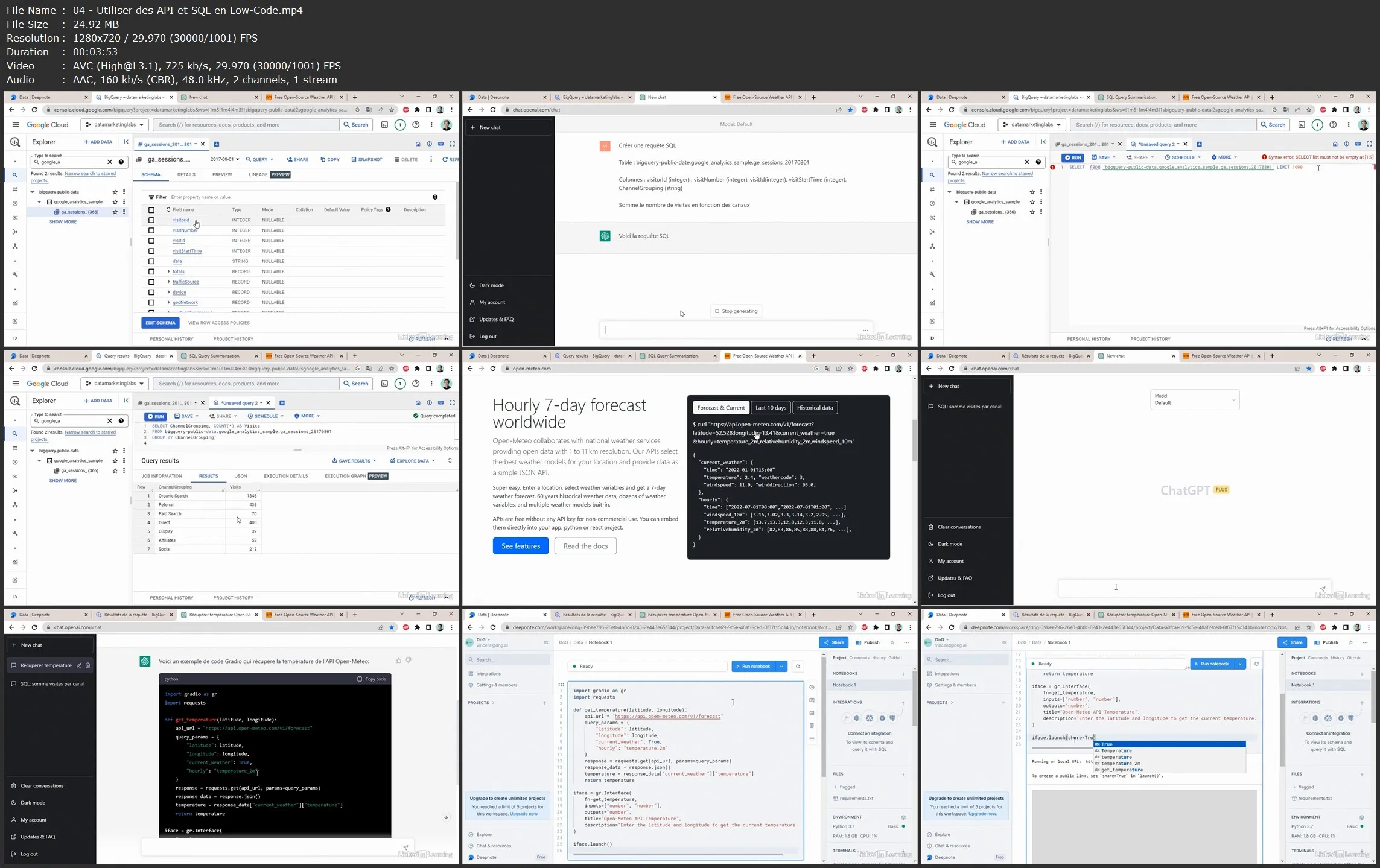Image resolution: width=1380 pixels, height=868 pixels.
Task: Click See features on Open-Meteo
Action: 521,546
